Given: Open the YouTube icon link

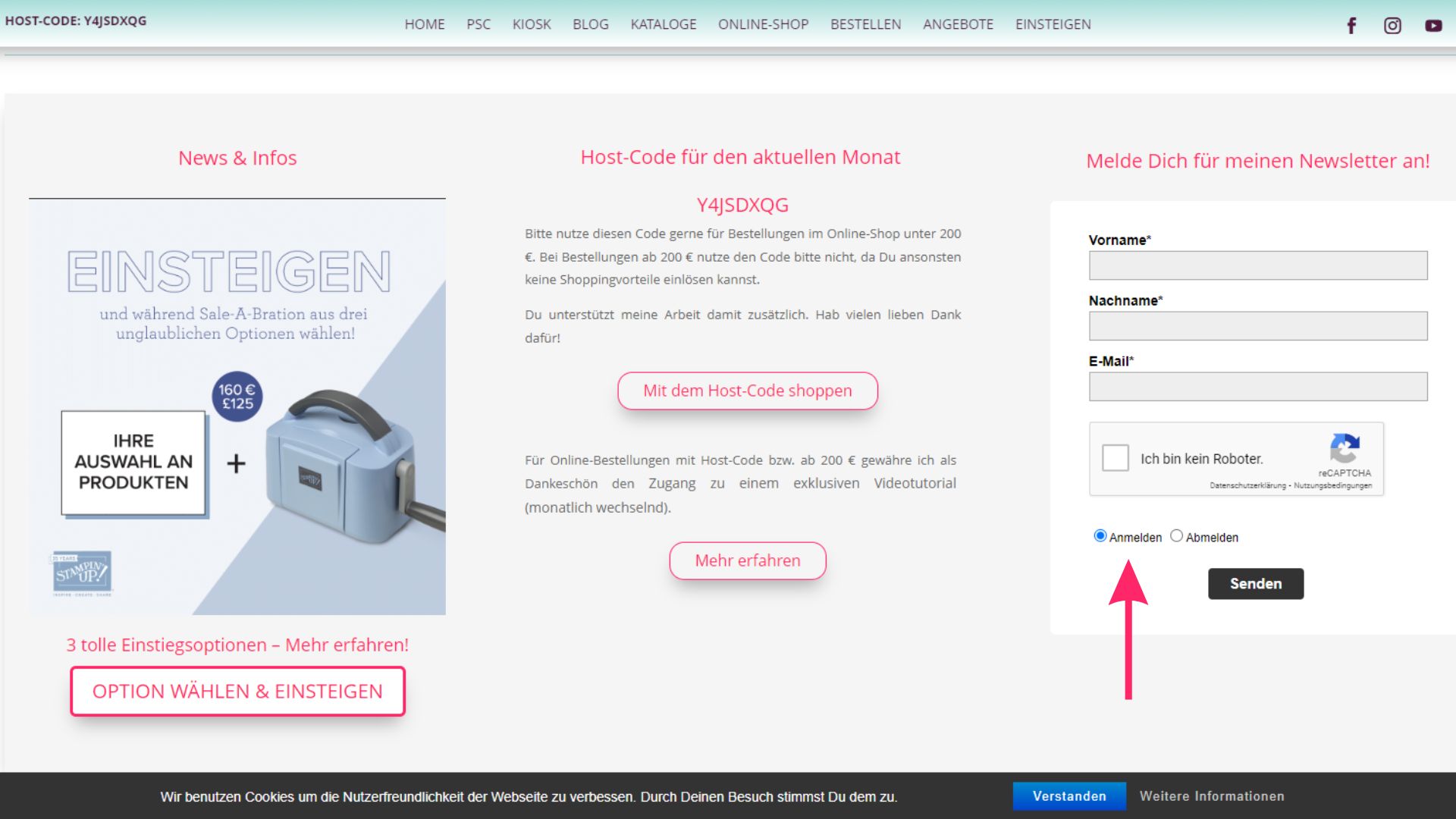Looking at the screenshot, I should click(1433, 26).
